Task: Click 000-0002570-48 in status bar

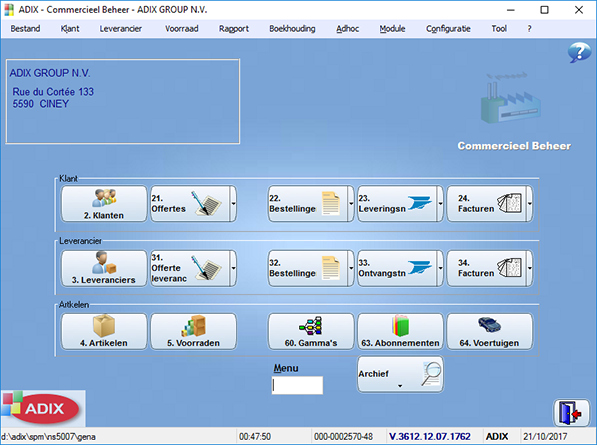Action: pyautogui.click(x=343, y=436)
